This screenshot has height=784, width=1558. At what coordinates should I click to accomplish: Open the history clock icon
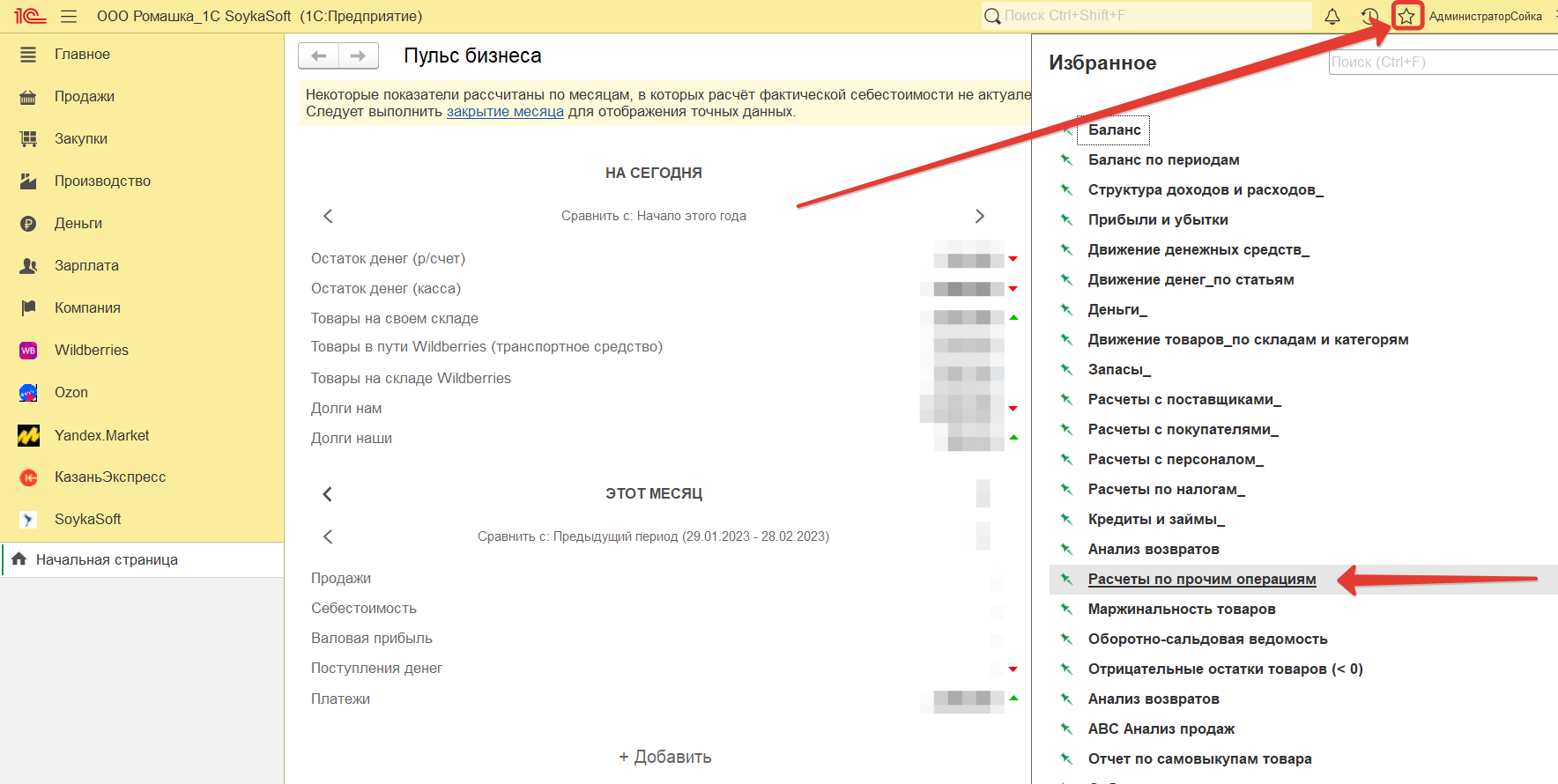tap(1369, 16)
